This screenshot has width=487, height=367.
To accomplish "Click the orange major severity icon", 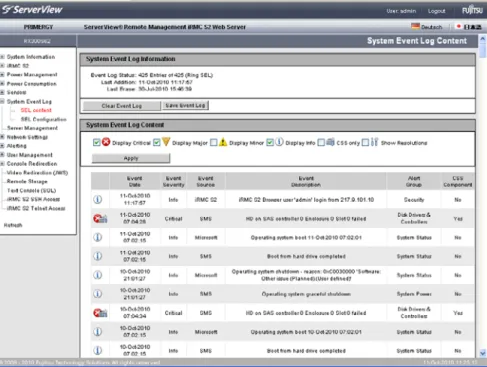I will 166,142.
